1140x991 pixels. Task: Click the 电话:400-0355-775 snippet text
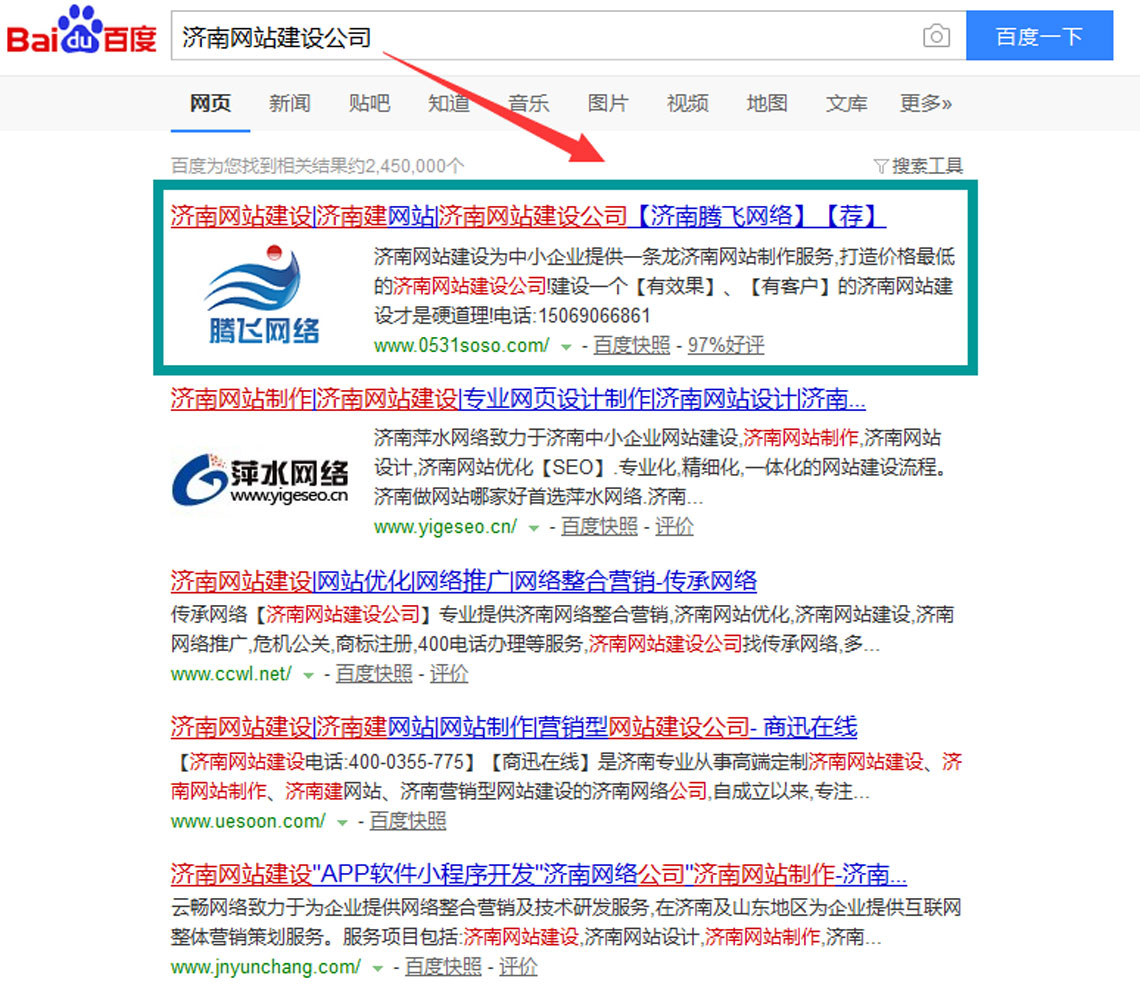[385, 762]
